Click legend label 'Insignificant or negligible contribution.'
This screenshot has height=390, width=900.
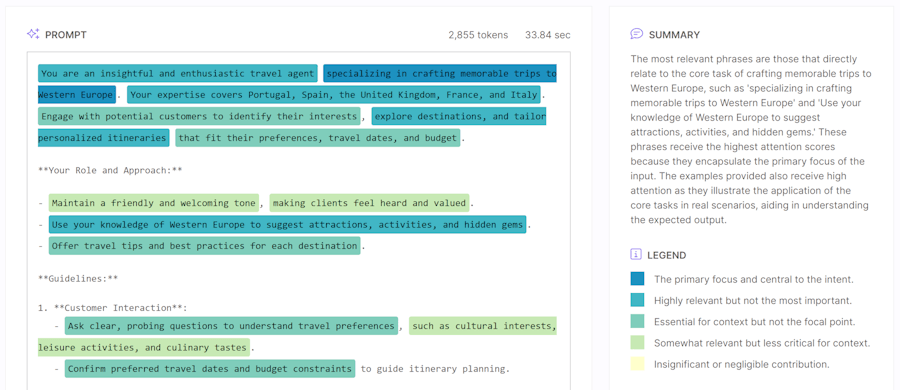pos(742,364)
